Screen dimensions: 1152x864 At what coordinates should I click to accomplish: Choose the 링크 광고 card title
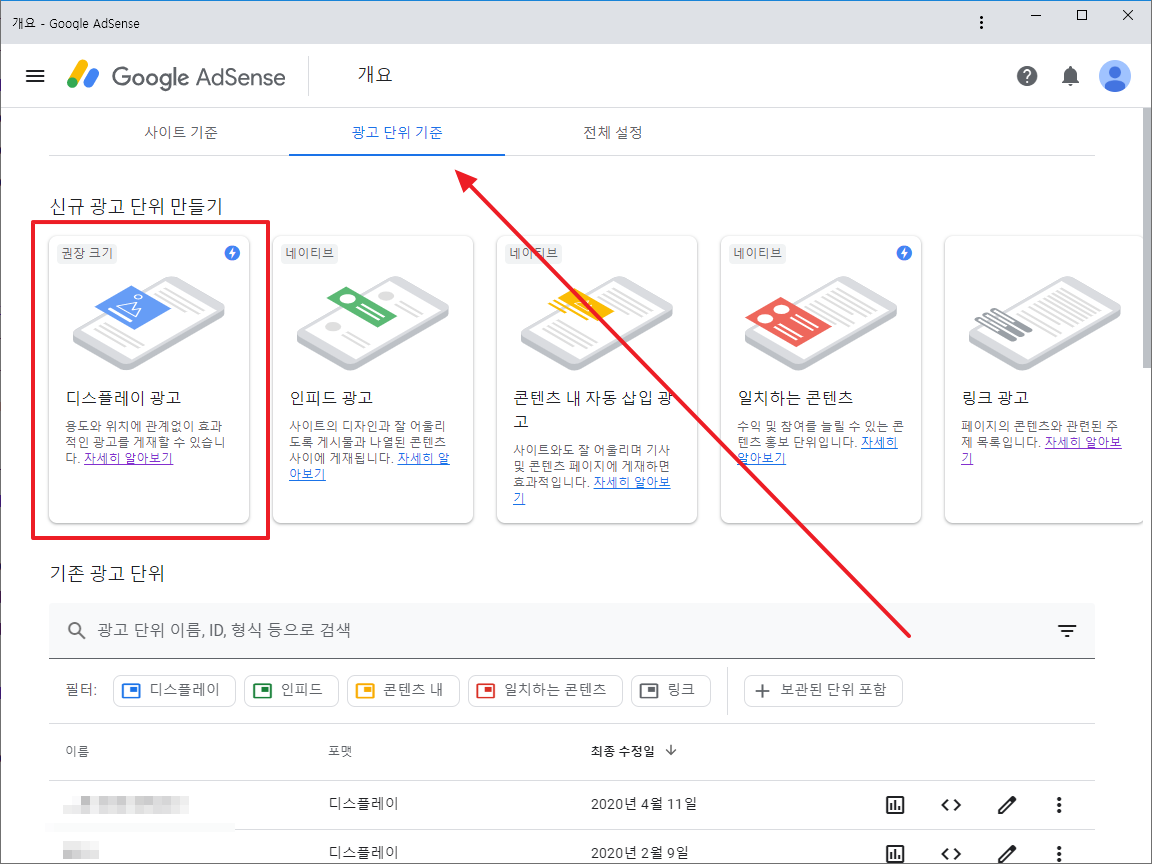tap(995, 397)
